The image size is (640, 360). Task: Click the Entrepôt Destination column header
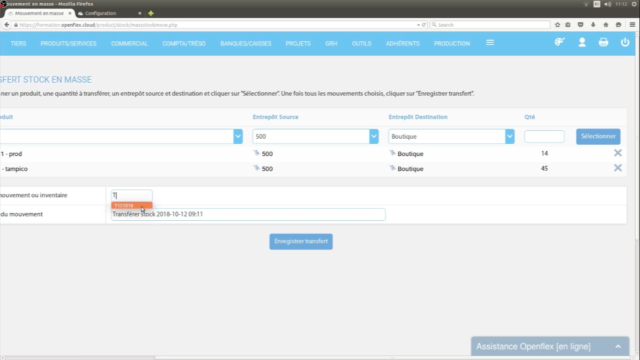pos(418,117)
